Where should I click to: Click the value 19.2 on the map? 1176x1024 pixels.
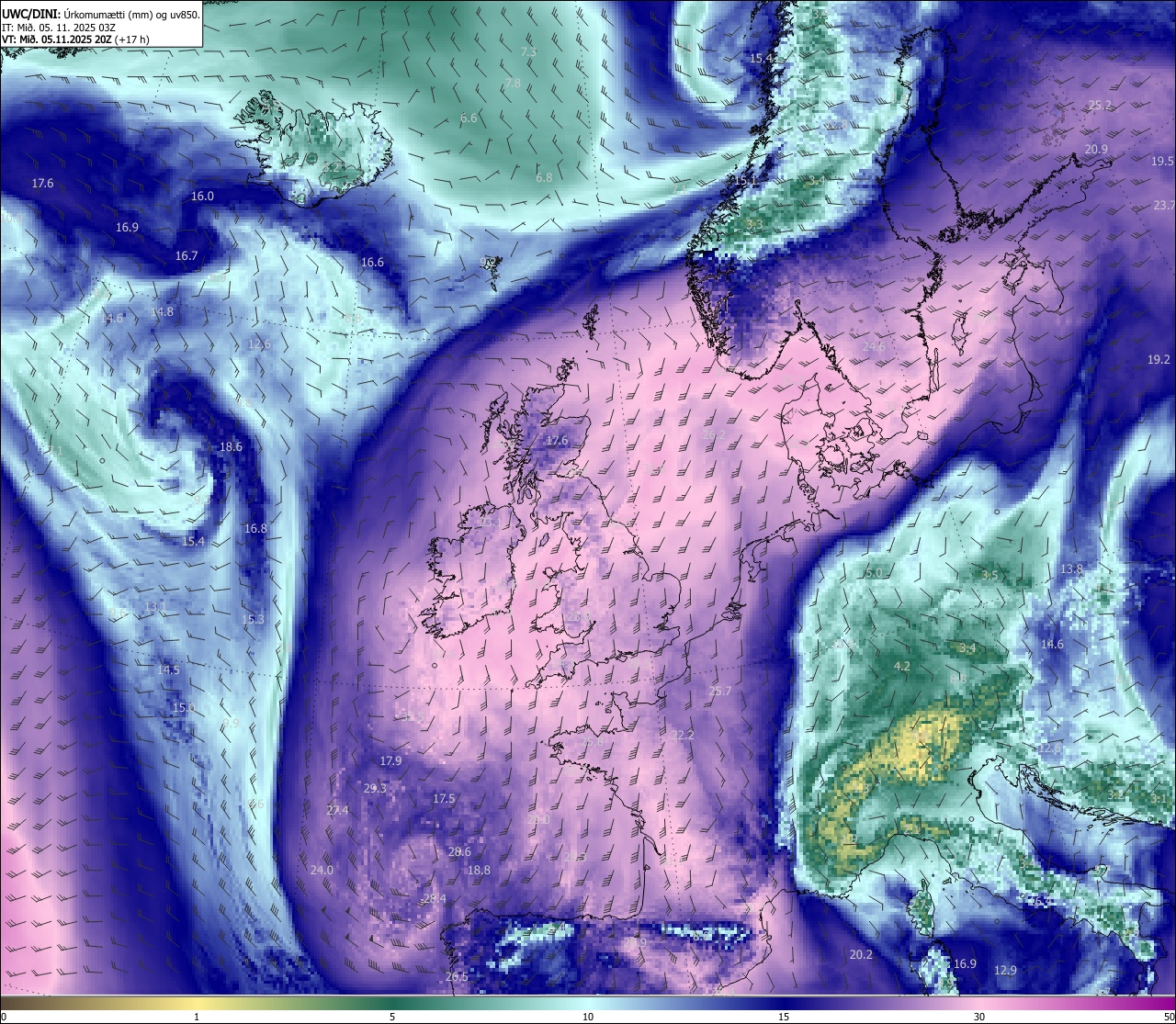coord(1159,360)
